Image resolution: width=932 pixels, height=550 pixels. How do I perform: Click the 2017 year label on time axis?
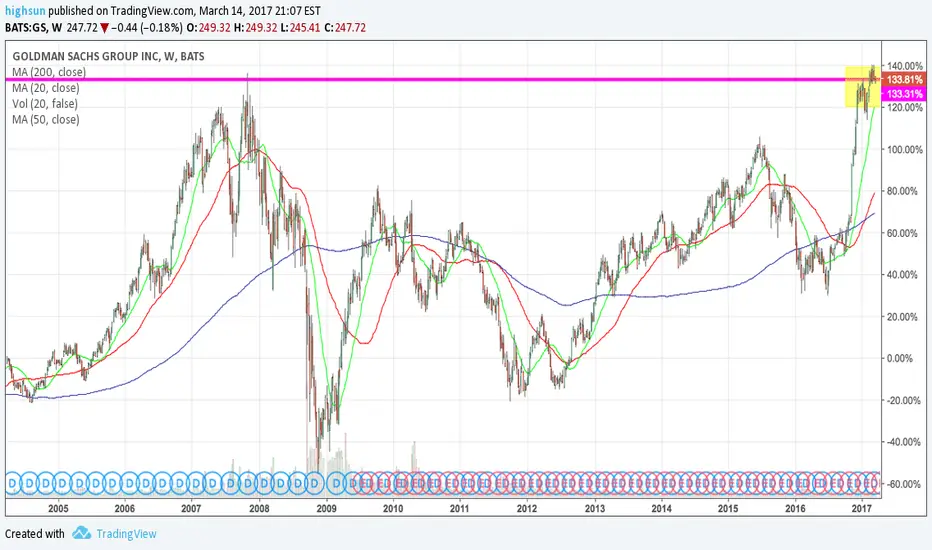[862, 508]
